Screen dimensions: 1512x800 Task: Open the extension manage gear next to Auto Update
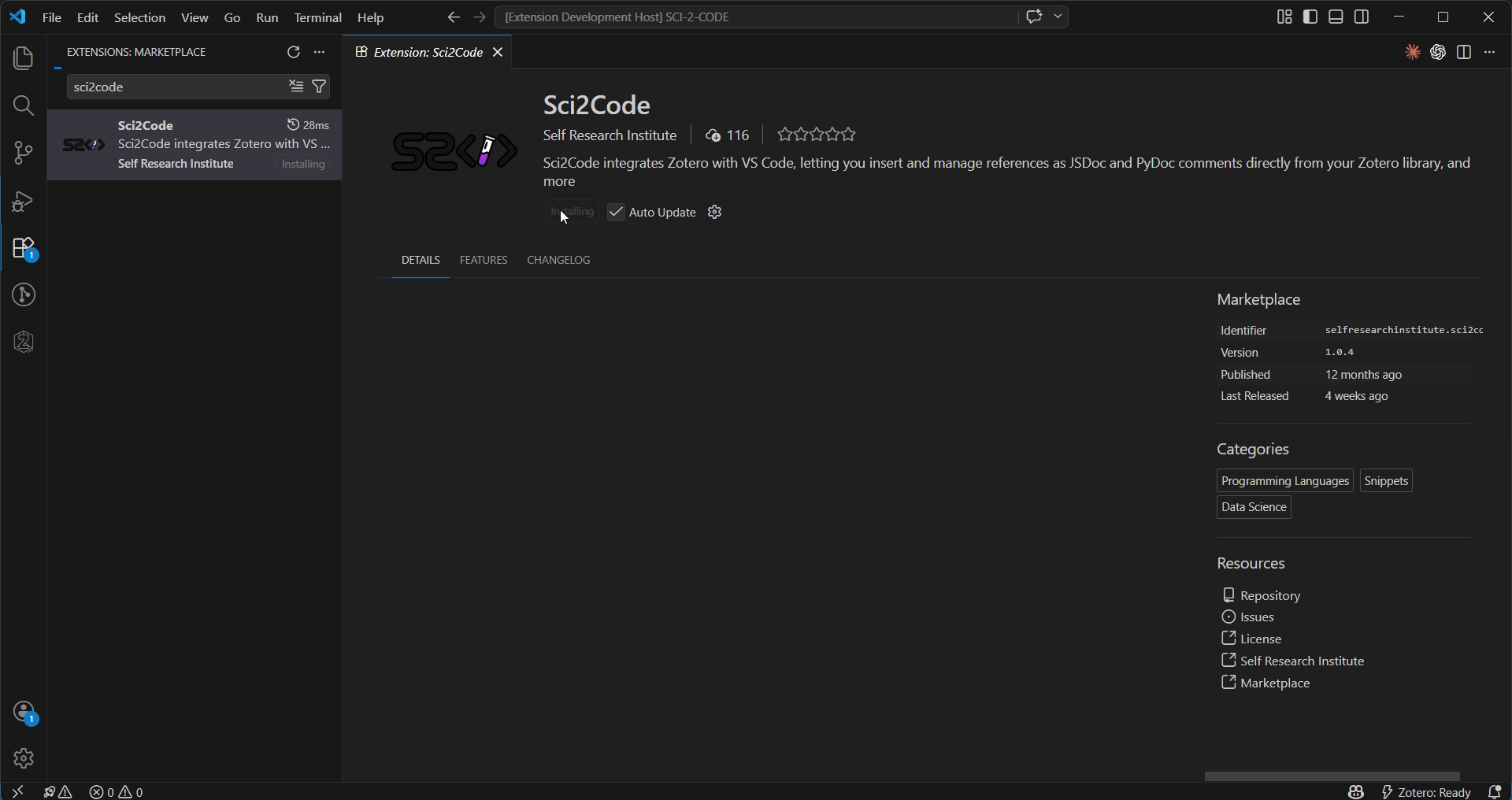coord(715,212)
